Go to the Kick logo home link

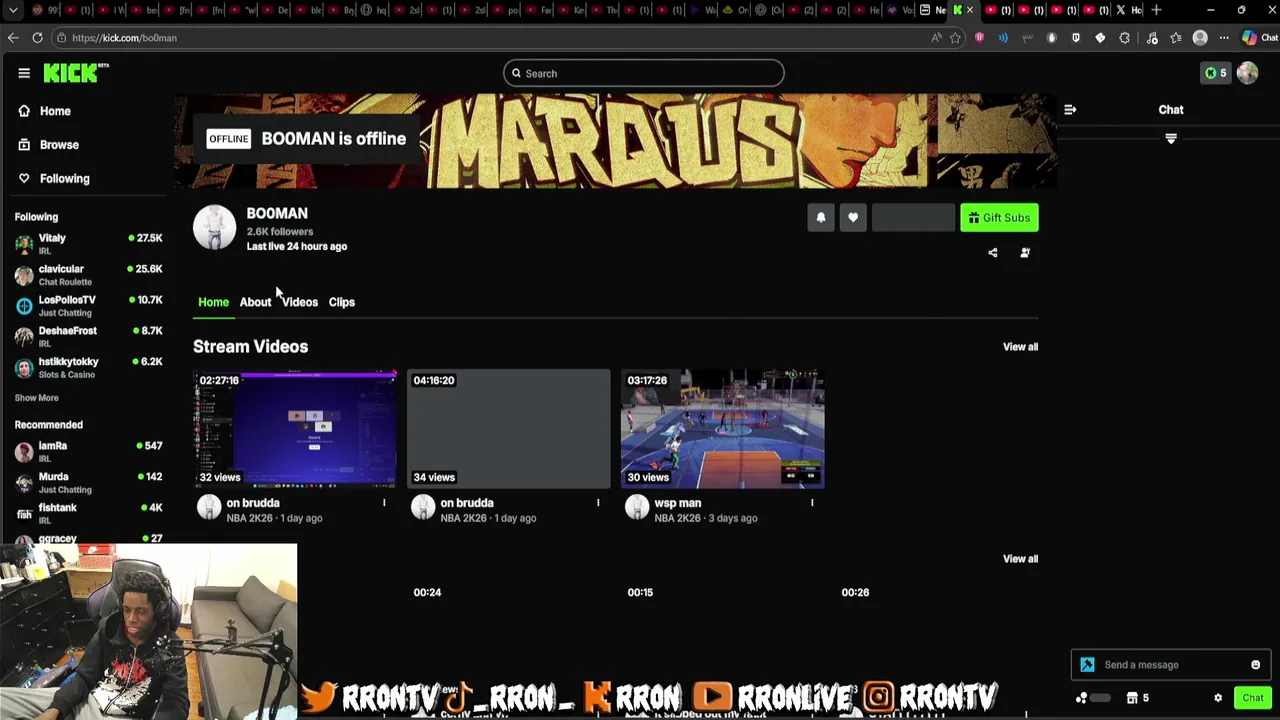pos(75,73)
